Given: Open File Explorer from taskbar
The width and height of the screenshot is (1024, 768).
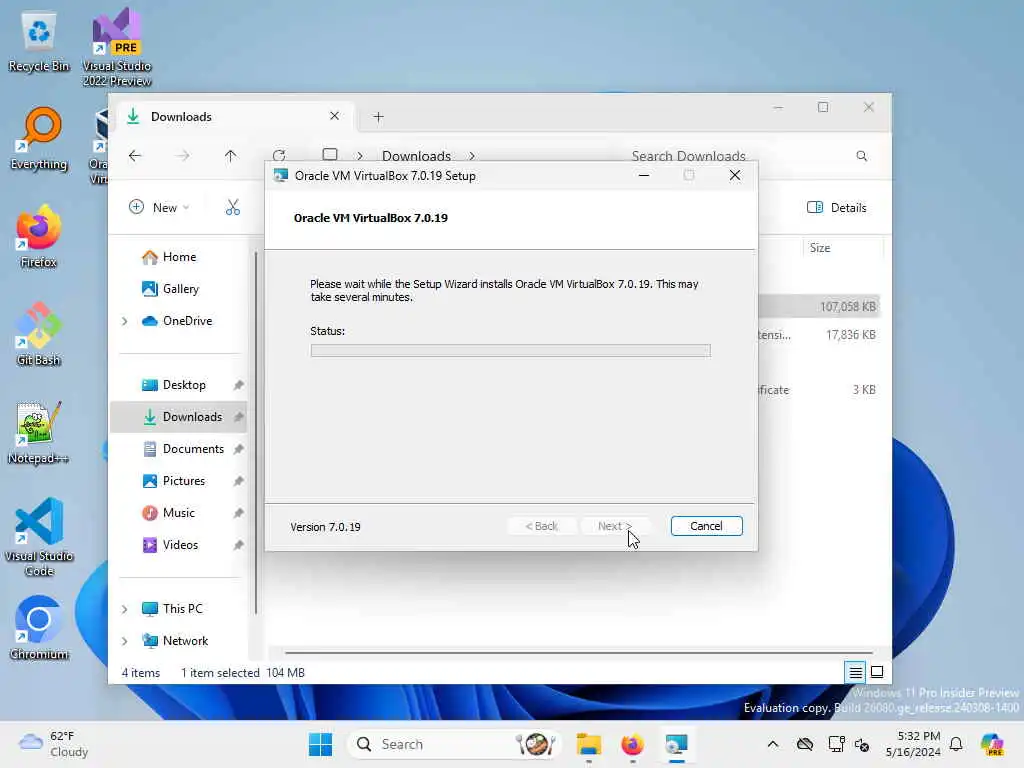Looking at the screenshot, I should click(588, 744).
